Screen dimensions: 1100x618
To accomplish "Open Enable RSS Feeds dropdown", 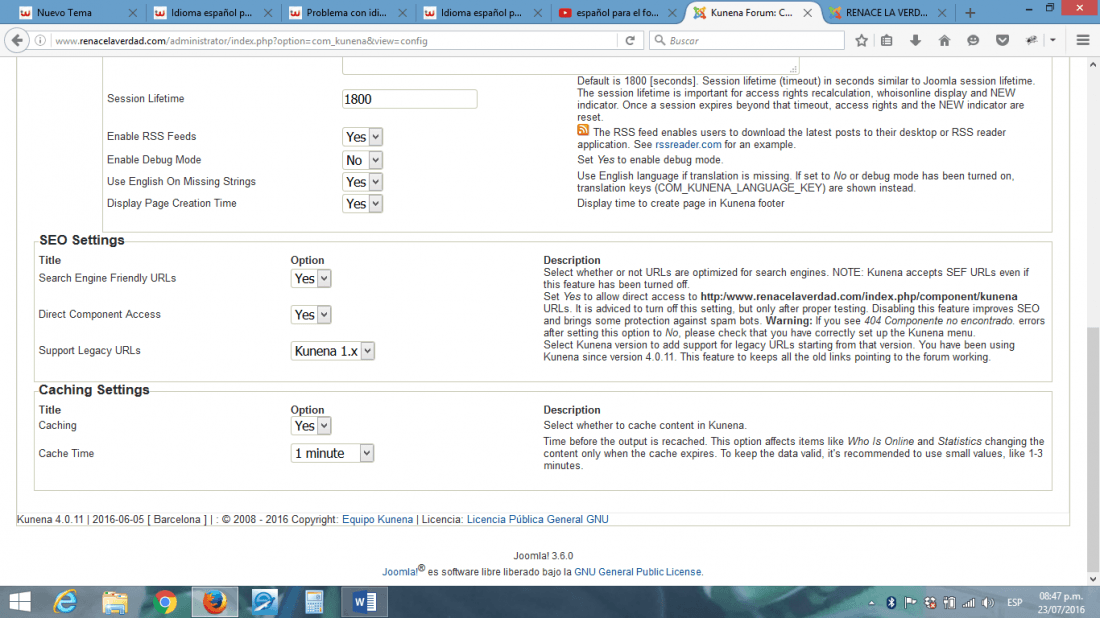I will click(362, 137).
